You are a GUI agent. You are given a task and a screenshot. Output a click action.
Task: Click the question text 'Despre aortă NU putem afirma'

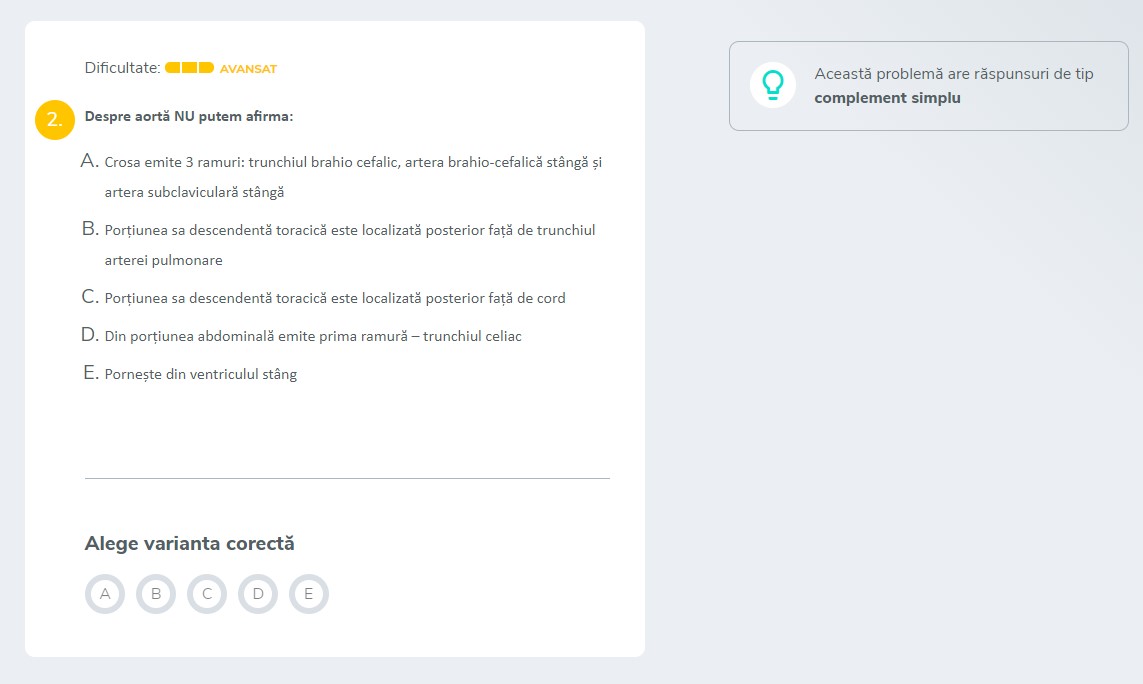[x=189, y=116]
